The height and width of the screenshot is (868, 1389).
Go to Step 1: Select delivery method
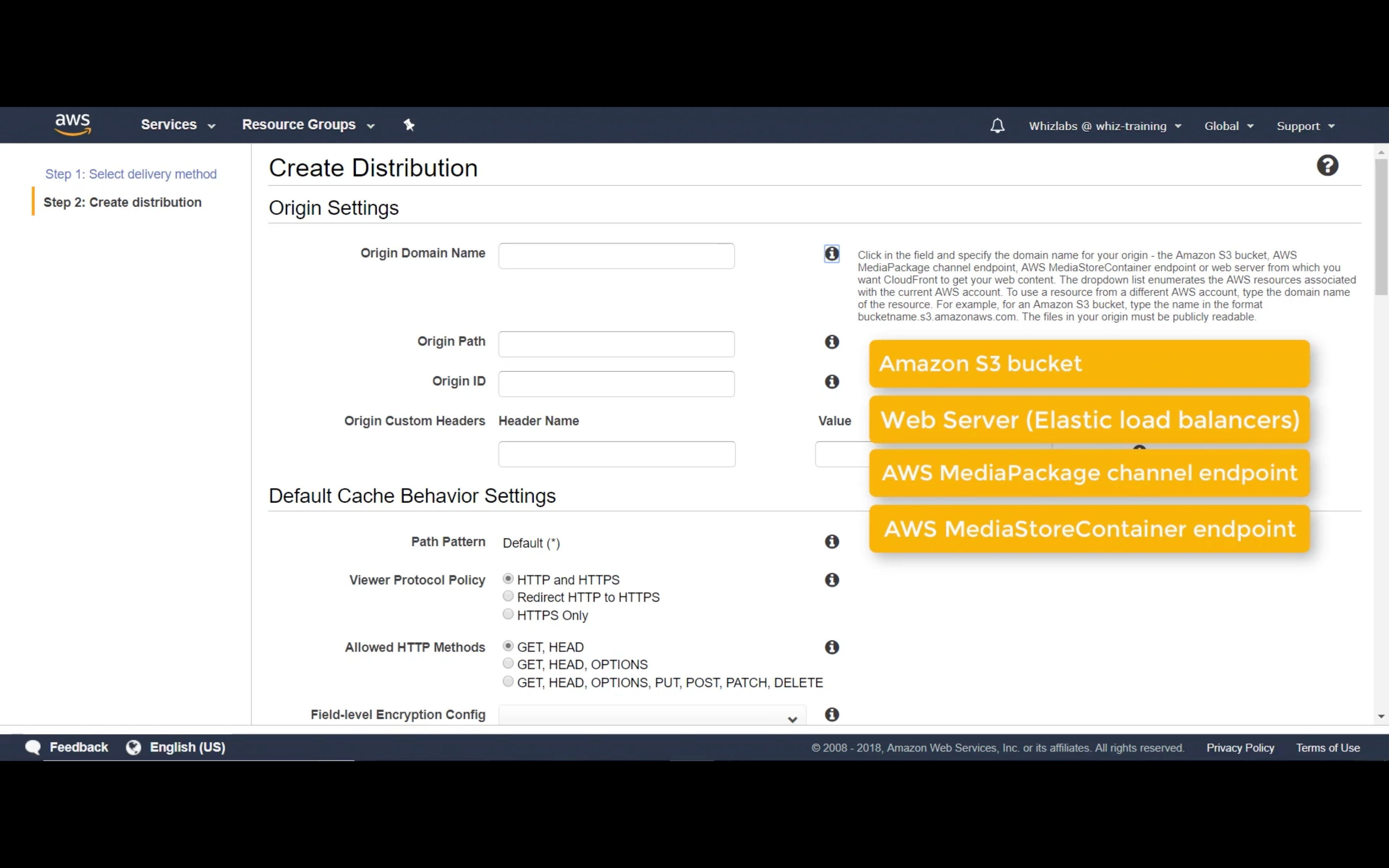coord(131,174)
